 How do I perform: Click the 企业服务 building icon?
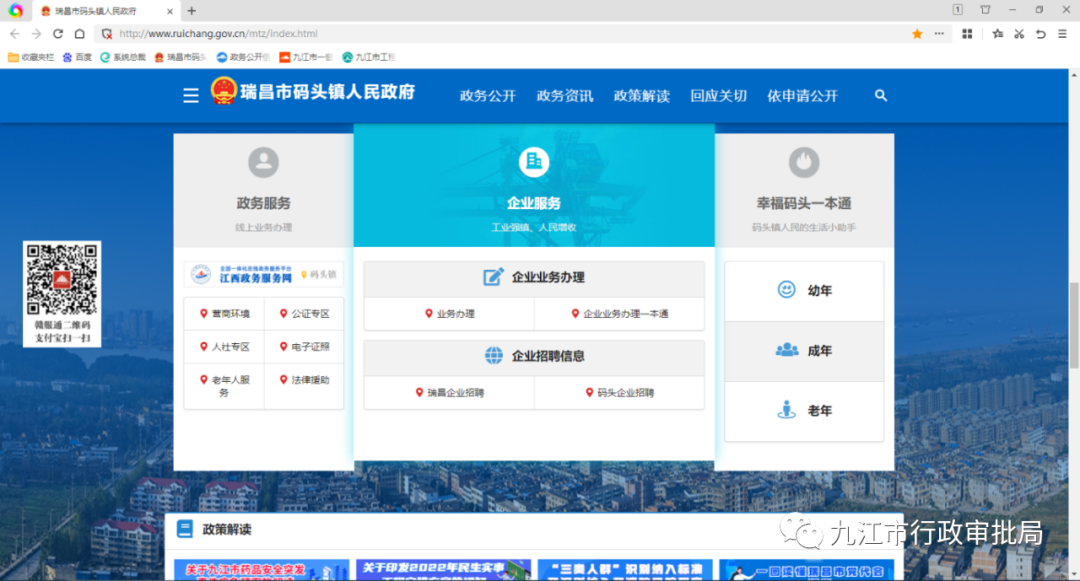point(534,162)
